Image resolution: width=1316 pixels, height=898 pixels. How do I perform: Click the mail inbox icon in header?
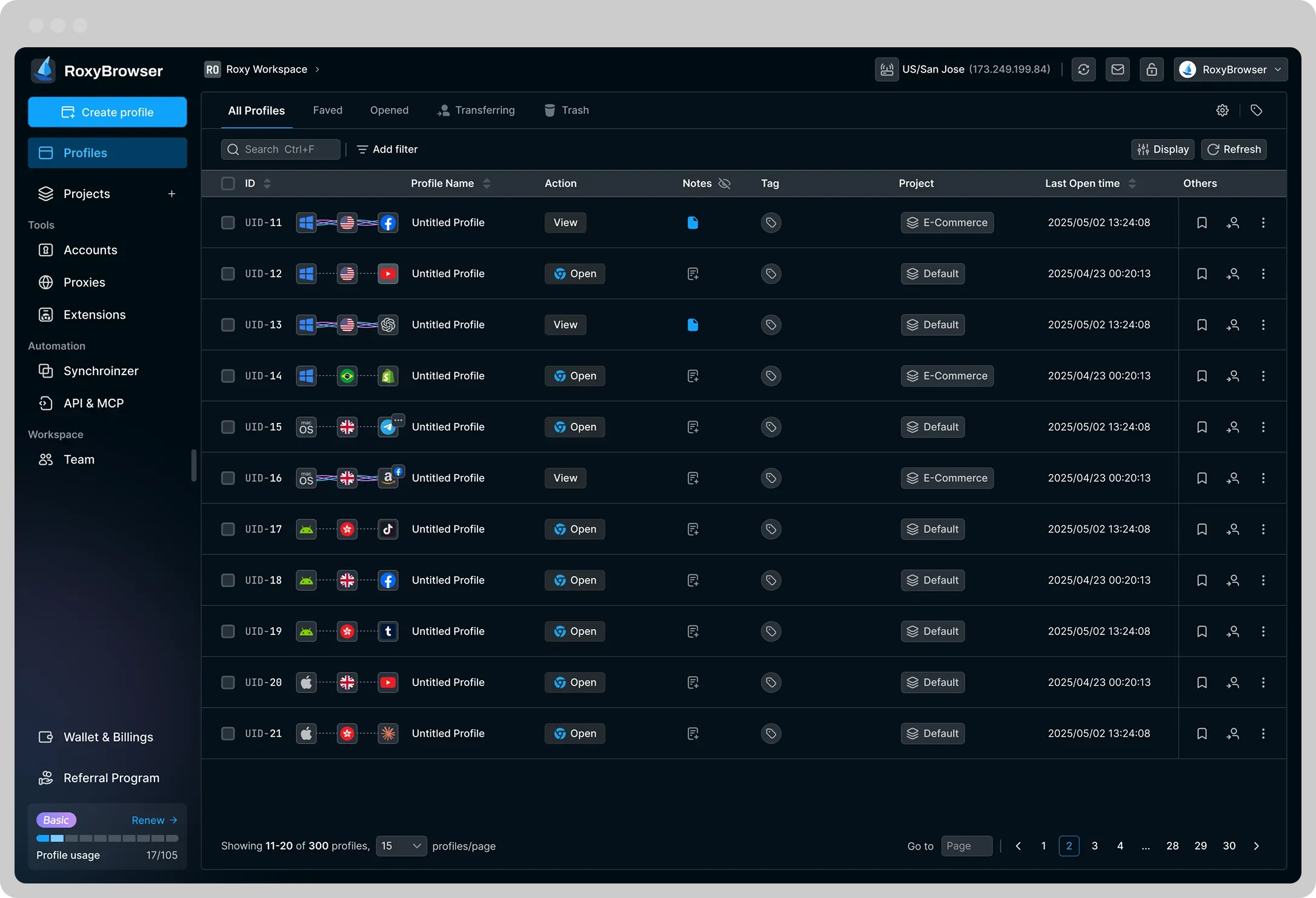(x=1117, y=70)
